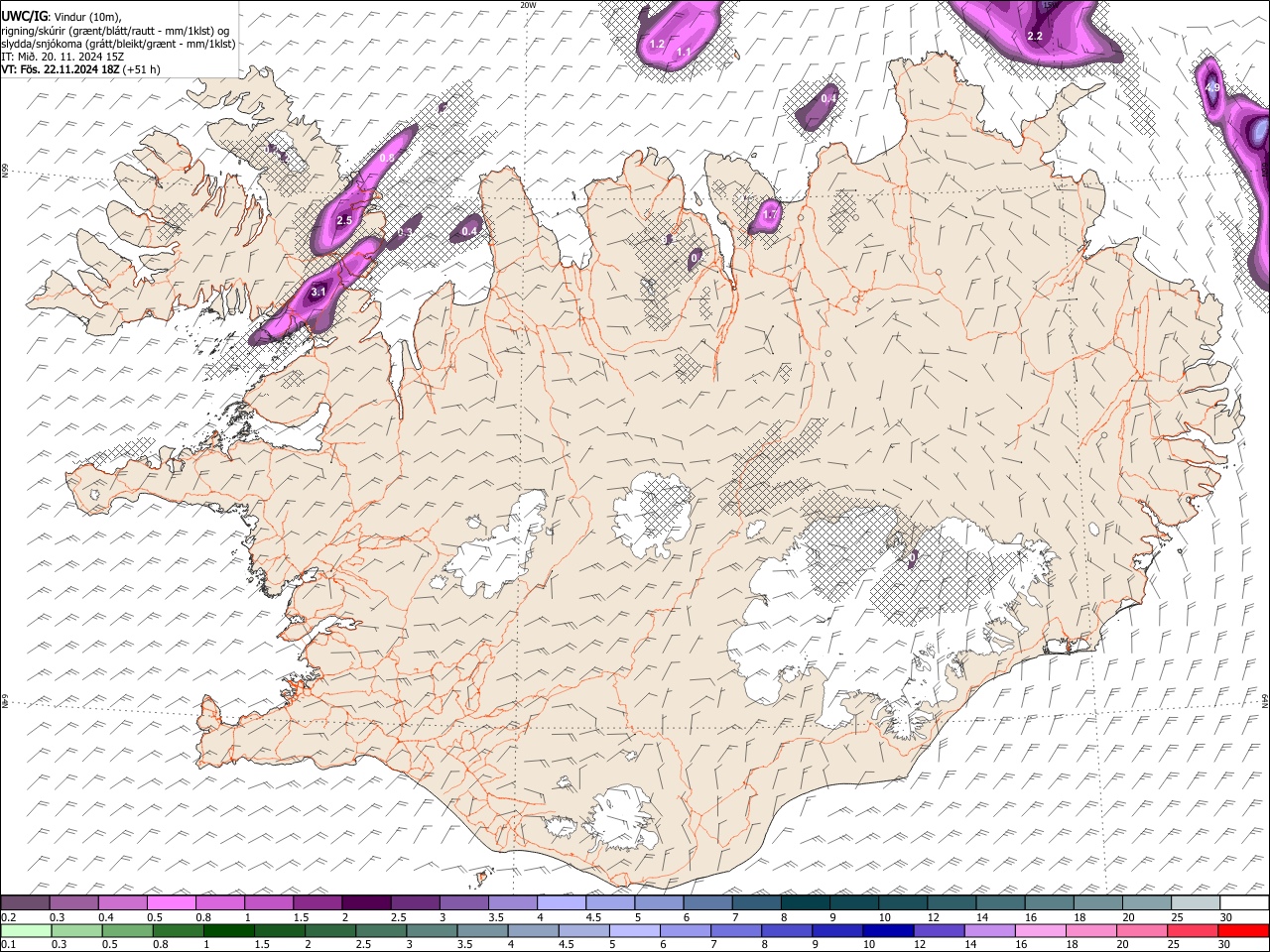The image size is (1270, 952).
Task: Select the red-pink 25 rain-scale swatch
Action: [x=1194, y=930]
